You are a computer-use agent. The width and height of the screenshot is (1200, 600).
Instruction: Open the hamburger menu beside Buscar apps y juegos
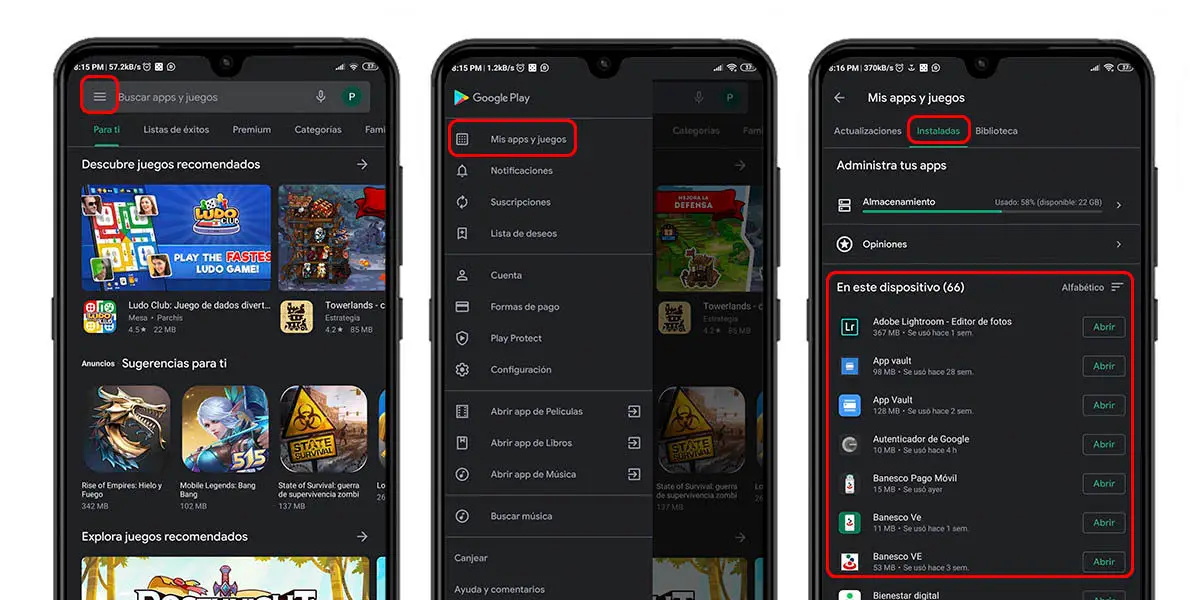[99, 97]
